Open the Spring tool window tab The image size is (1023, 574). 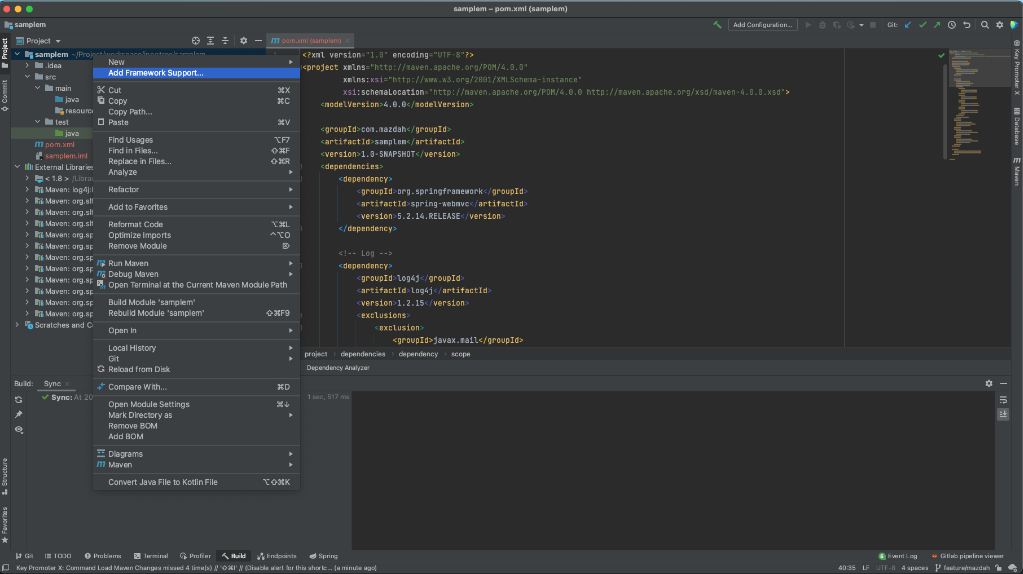pyautogui.click(x=323, y=556)
